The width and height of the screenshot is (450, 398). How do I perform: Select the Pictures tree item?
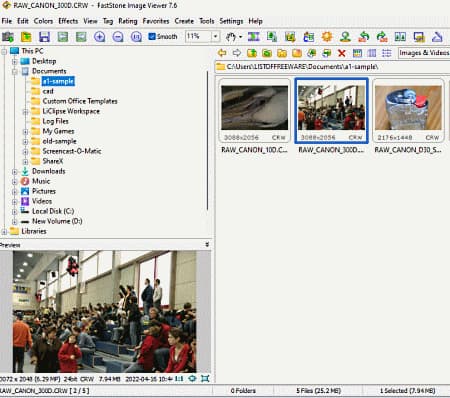point(44,191)
